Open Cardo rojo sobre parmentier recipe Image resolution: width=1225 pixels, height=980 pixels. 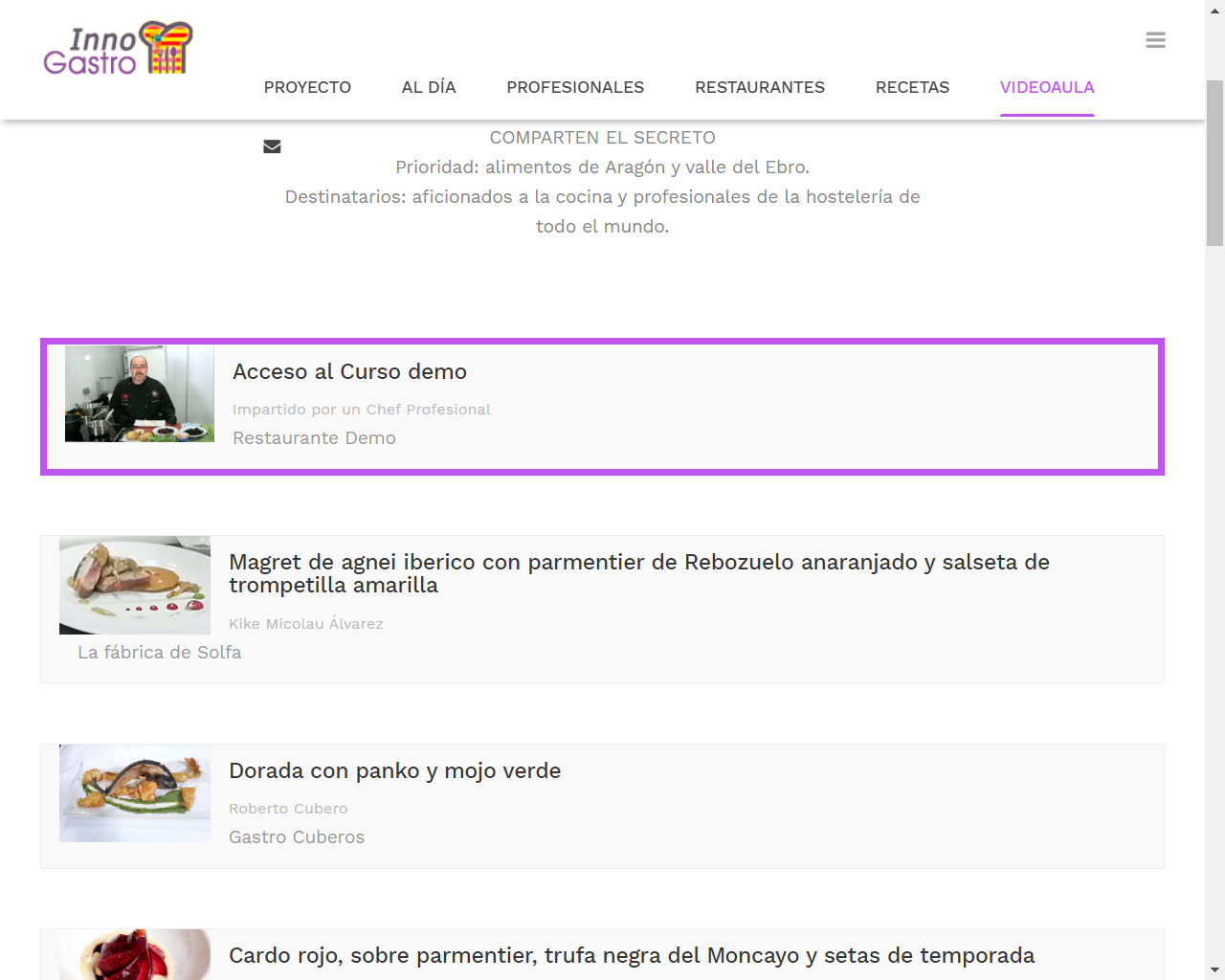pos(632,955)
